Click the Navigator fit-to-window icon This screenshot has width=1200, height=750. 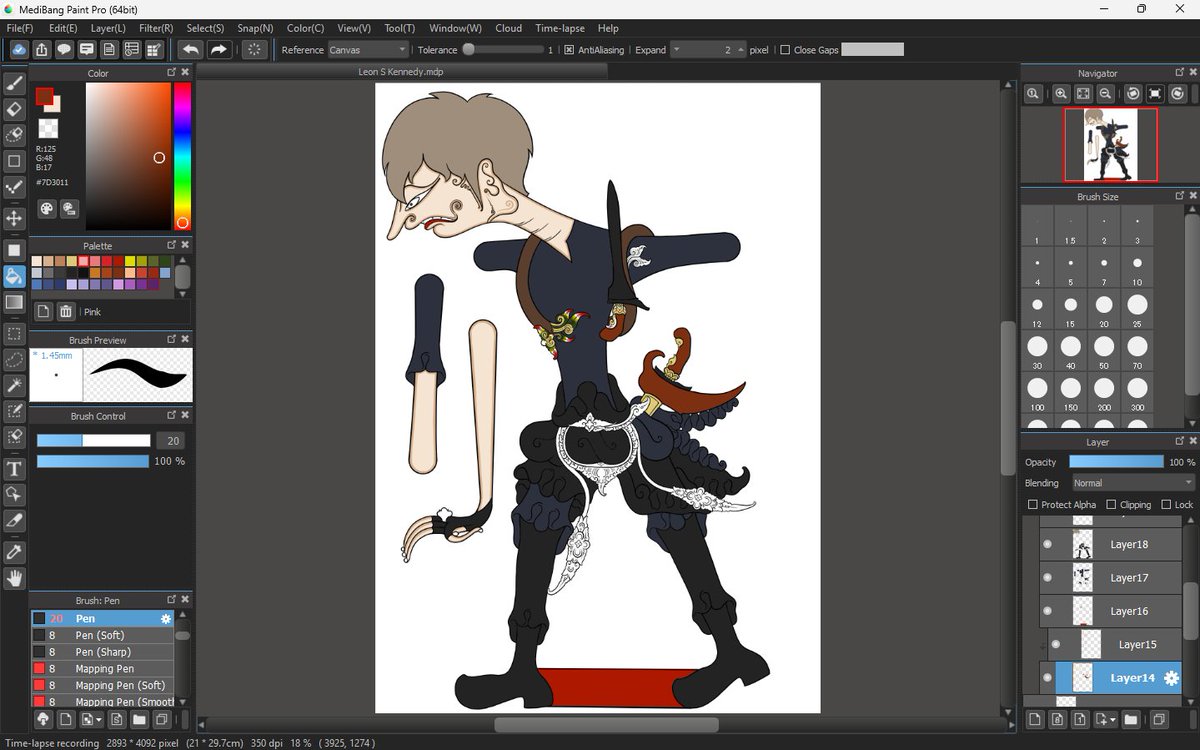coord(1083,93)
